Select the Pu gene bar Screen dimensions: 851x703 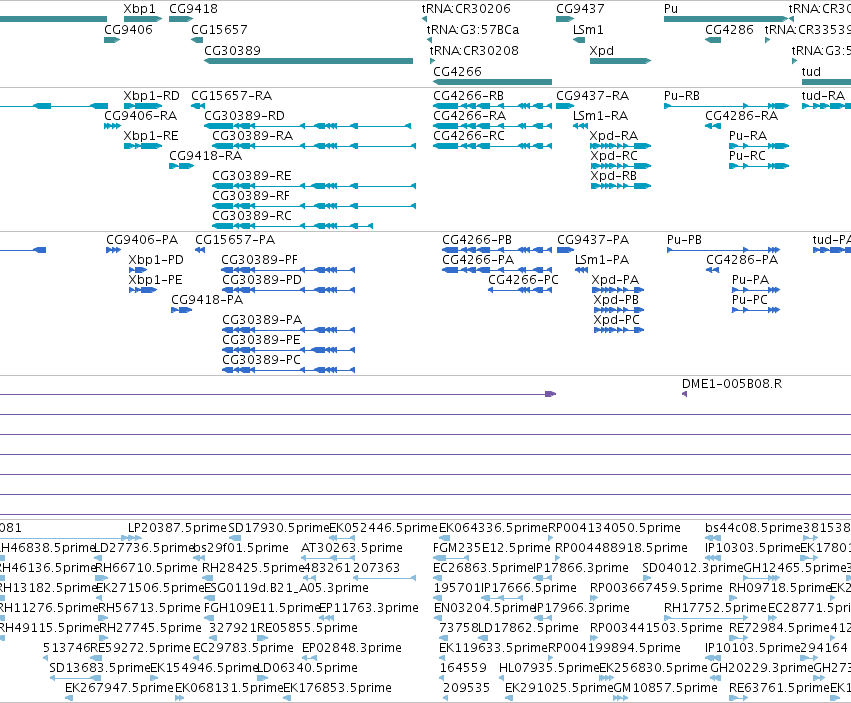click(727, 19)
